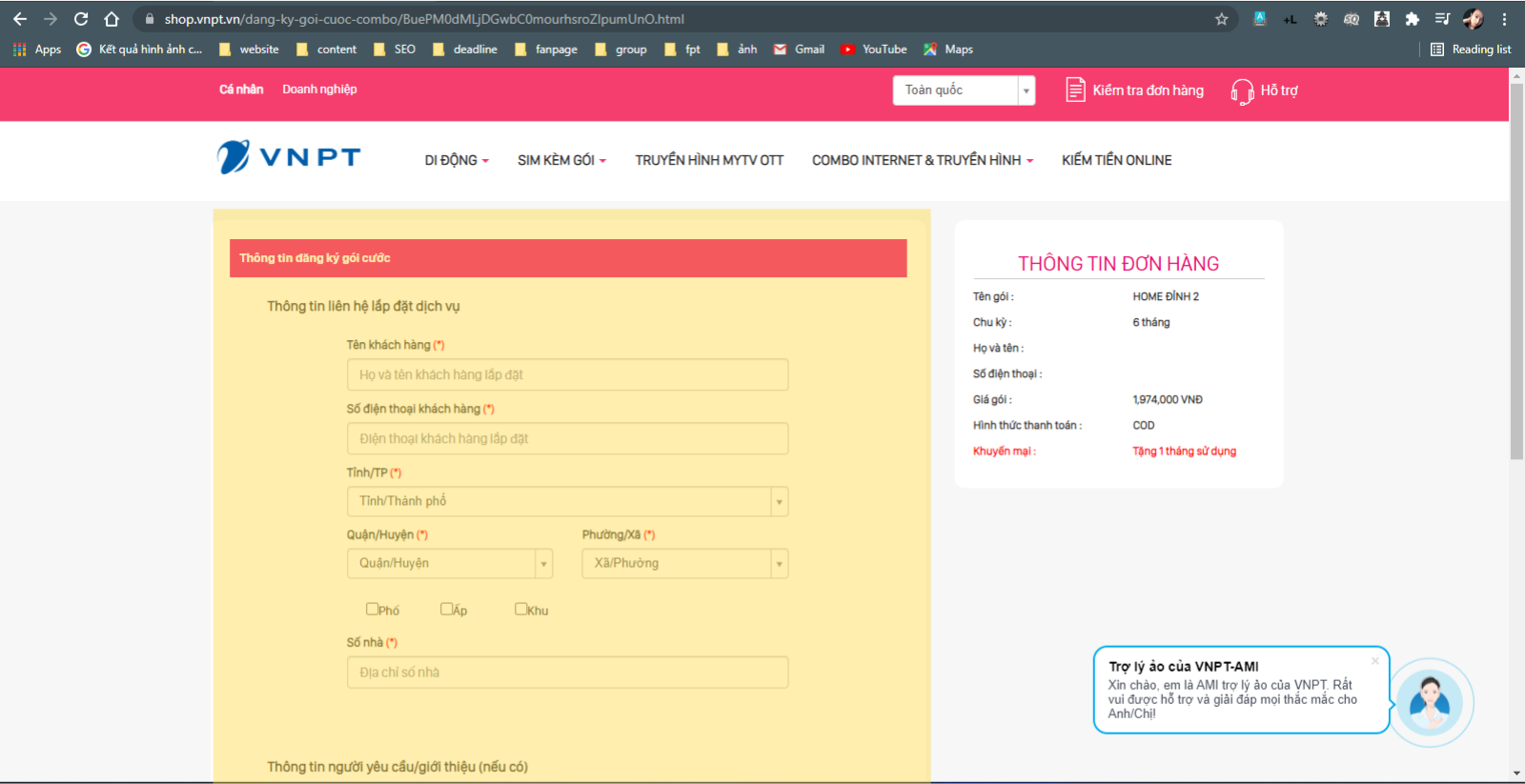The height and width of the screenshot is (784, 1525).
Task: Open the Google image results bookmark
Action: pyautogui.click(x=139, y=50)
